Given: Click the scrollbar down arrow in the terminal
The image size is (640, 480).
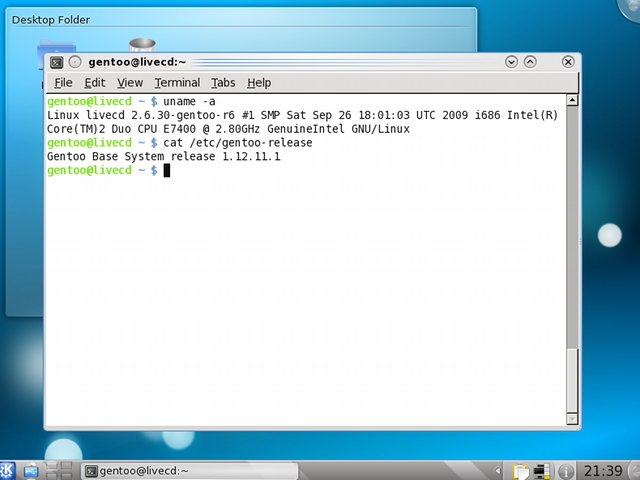Looking at the screenshot, I should pyautogui.click(x=572, y=419).
